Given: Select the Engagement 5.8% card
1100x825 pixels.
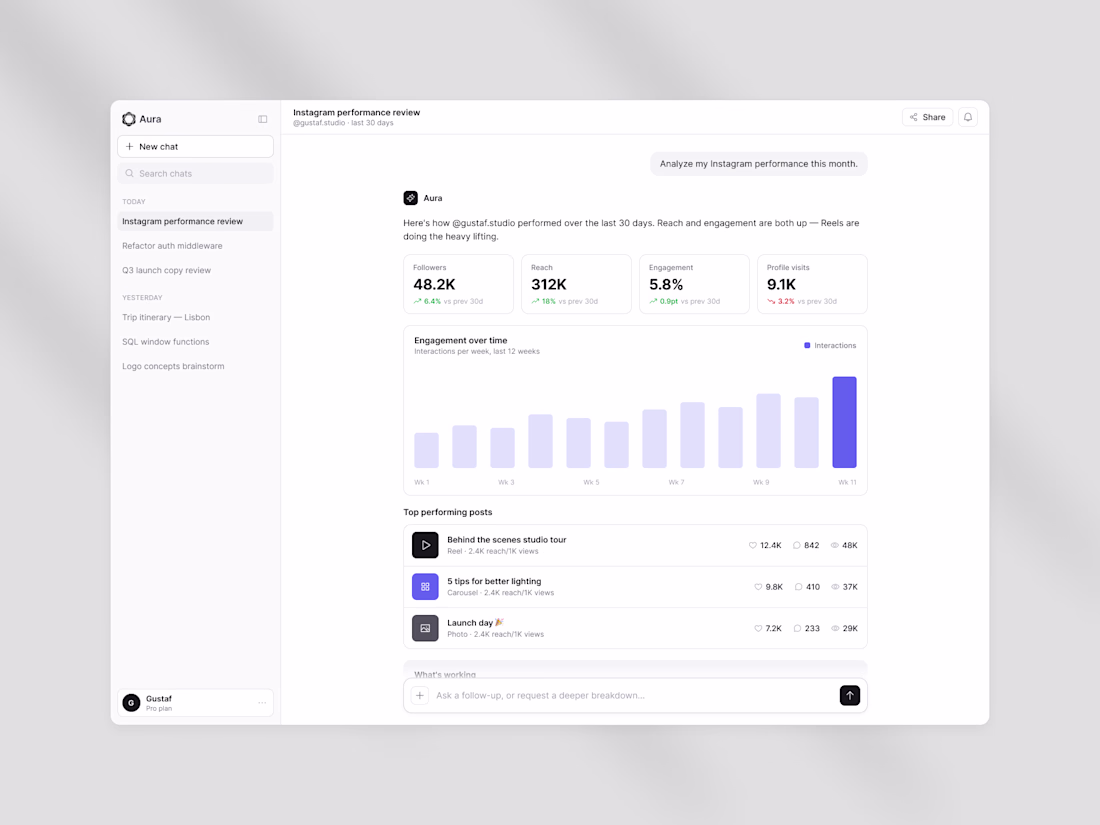Looking at the screenshot, I should (694, 284).
